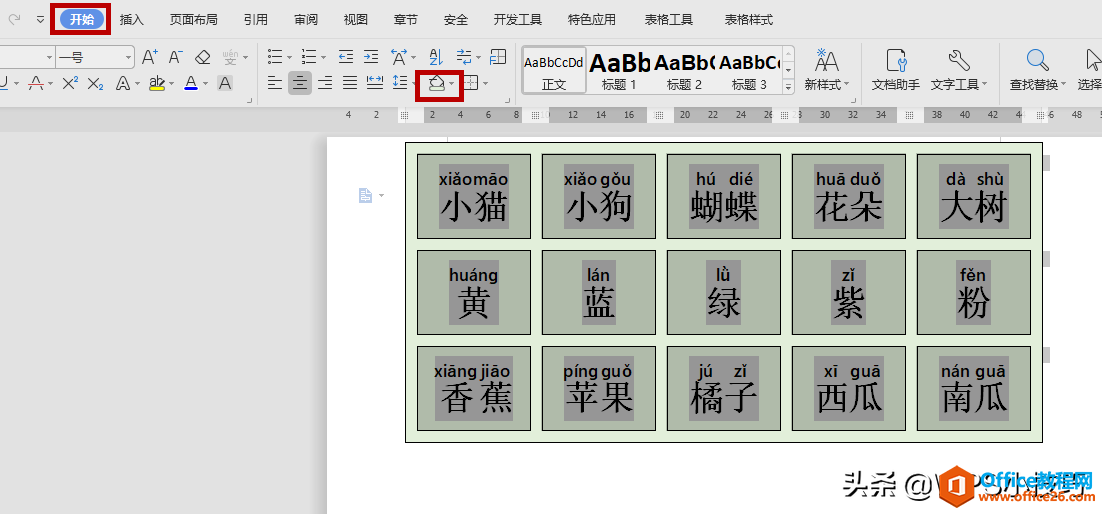The height and width of the screenshot is (514, 1102).
Task: Open the 表格工具 tab
Action: (x=669, y=19)
